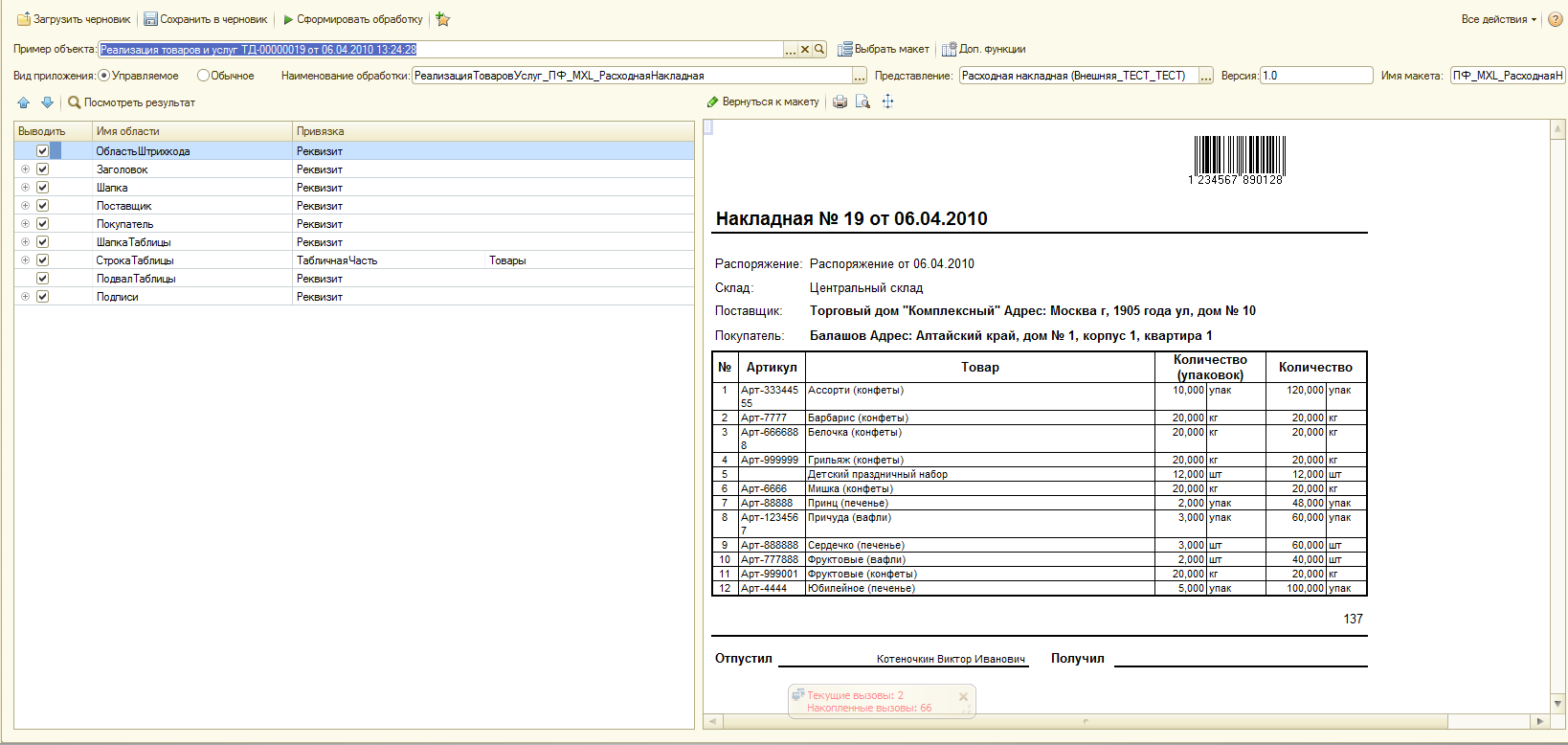Print the document with the printer icon
The height and width of the screenshot is (745, 1568).
click(840, 102)
